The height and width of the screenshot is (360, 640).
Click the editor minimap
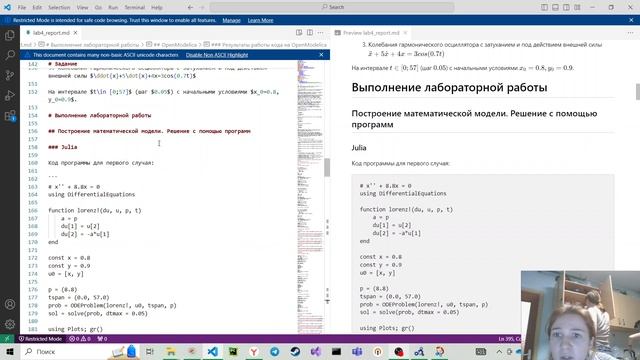[310, 196]
